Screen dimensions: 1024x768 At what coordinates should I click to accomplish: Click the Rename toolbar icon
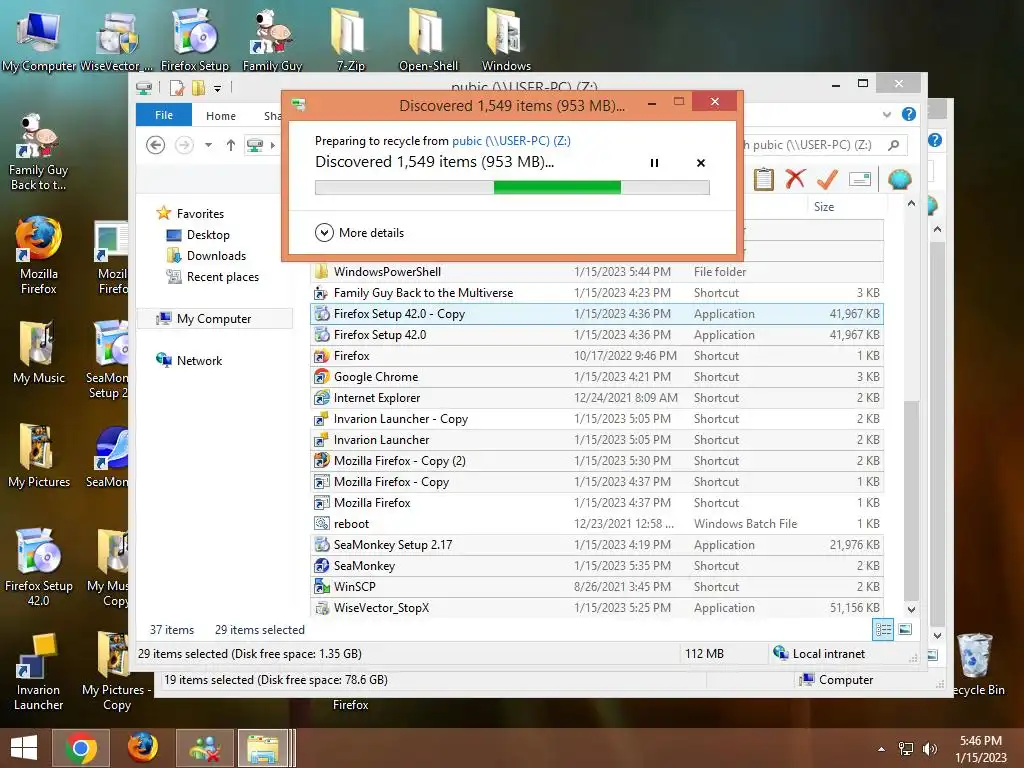859,179
